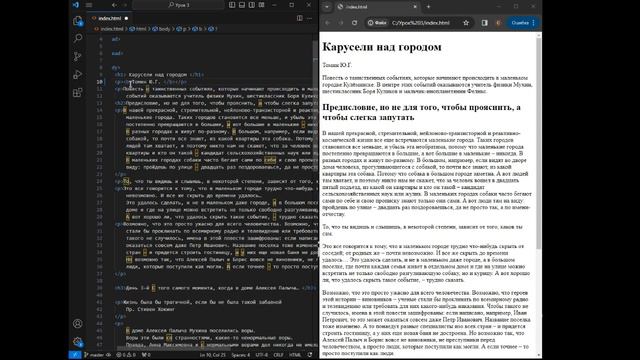
Task: Click the unsaved dot on index.html tab
Action: pyautogui.click(x=126, y=18)
